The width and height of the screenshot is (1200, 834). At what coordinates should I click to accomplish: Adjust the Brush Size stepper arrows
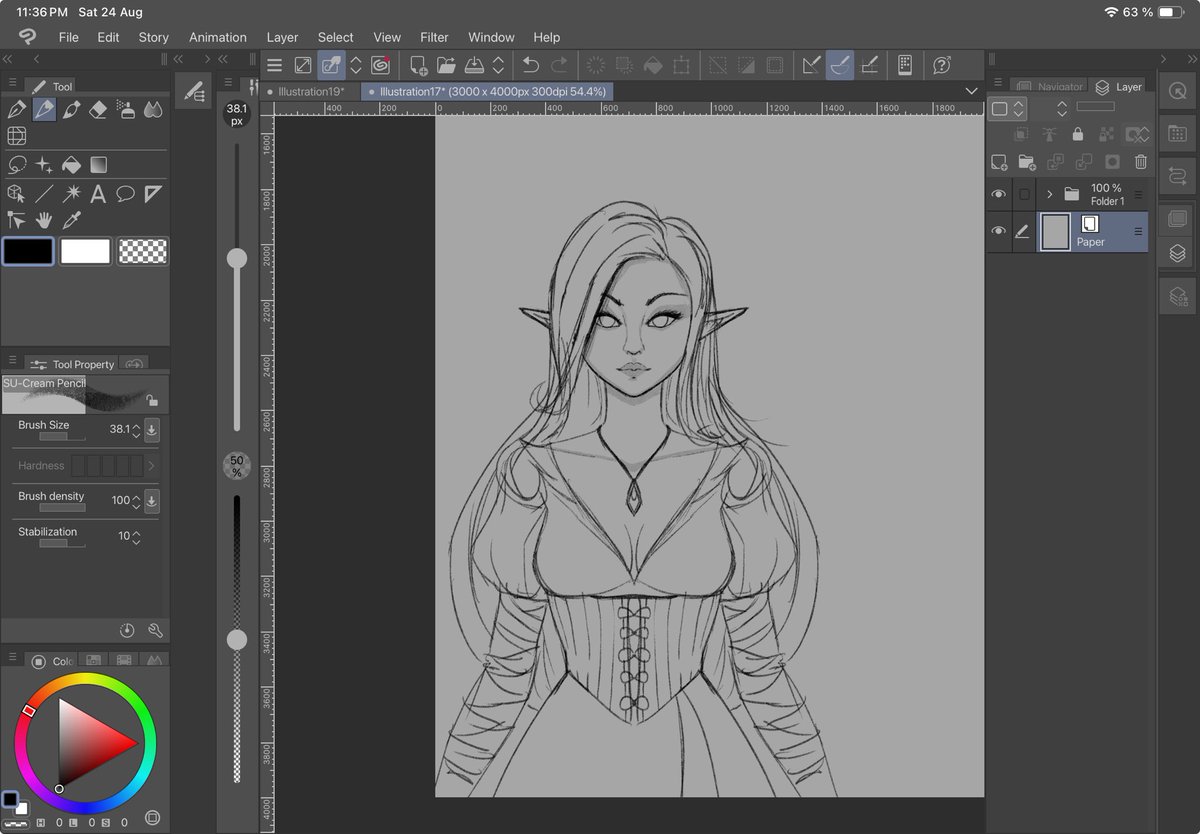(x=136, y=430)
